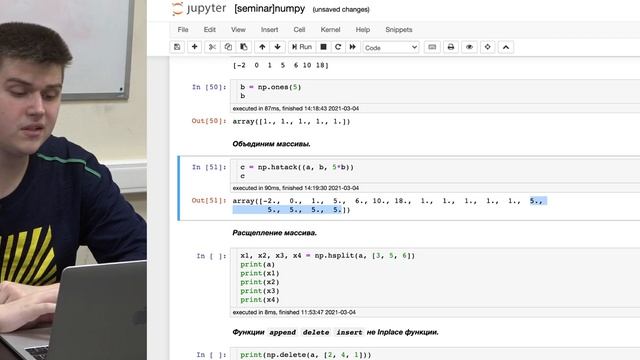Open the Insert menu

tap(269, 29)
